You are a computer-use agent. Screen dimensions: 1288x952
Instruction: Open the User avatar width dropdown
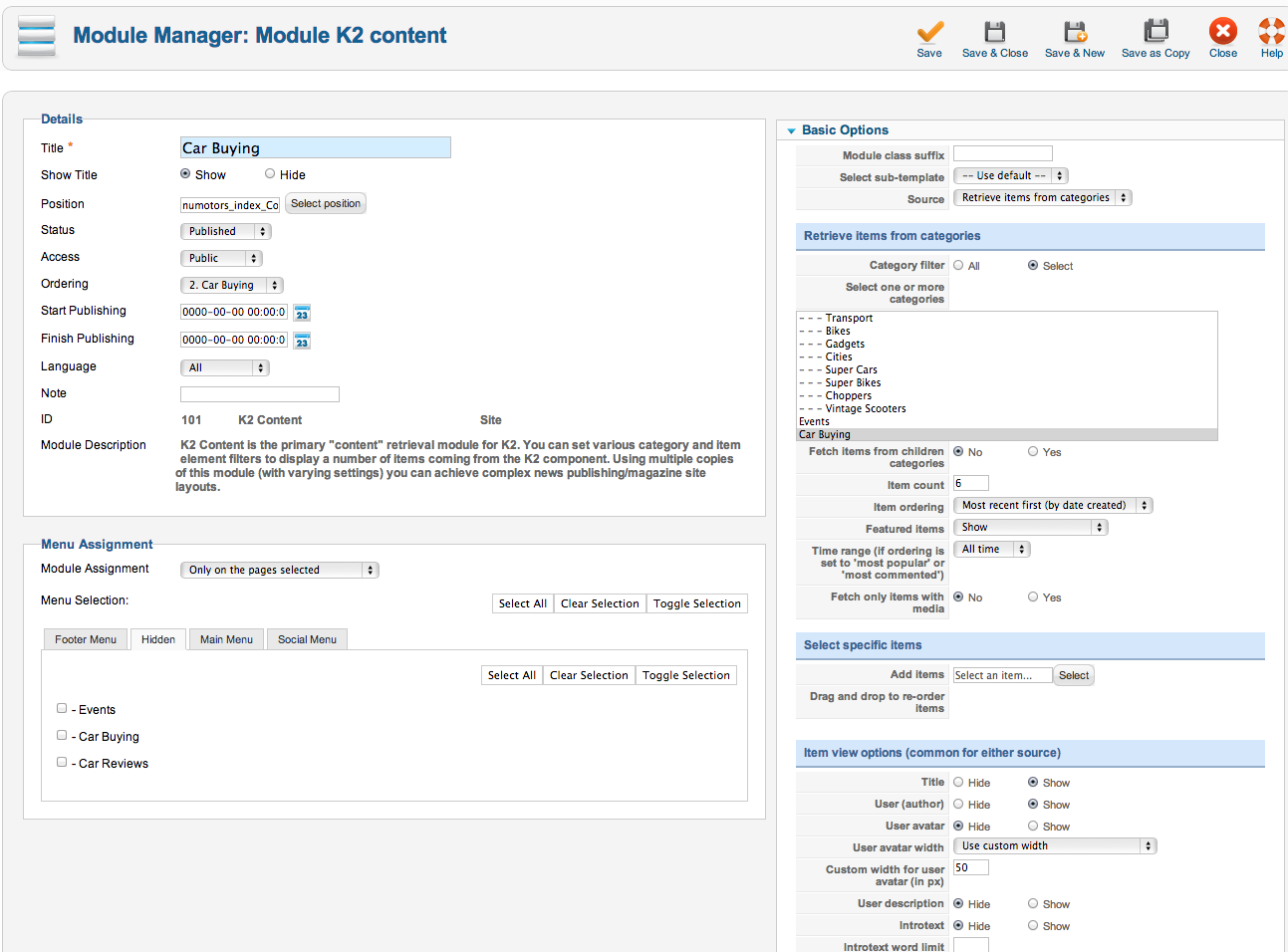point(1055,845)
